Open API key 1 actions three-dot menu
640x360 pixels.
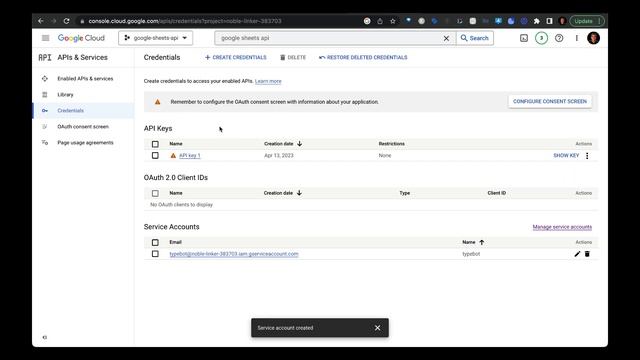(587, 156)
